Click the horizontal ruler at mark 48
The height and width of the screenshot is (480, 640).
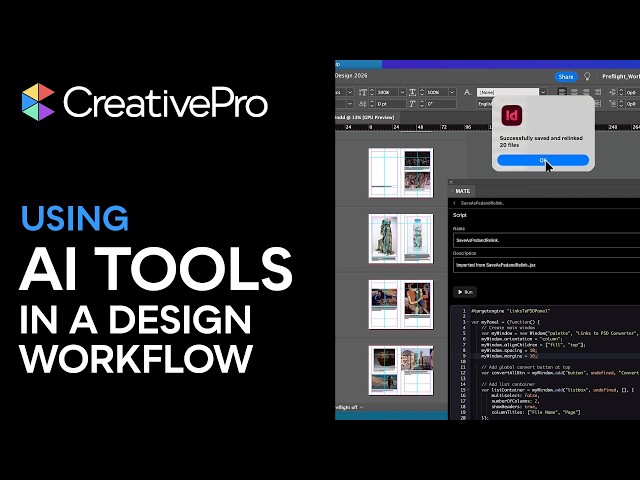coord(420,127)
